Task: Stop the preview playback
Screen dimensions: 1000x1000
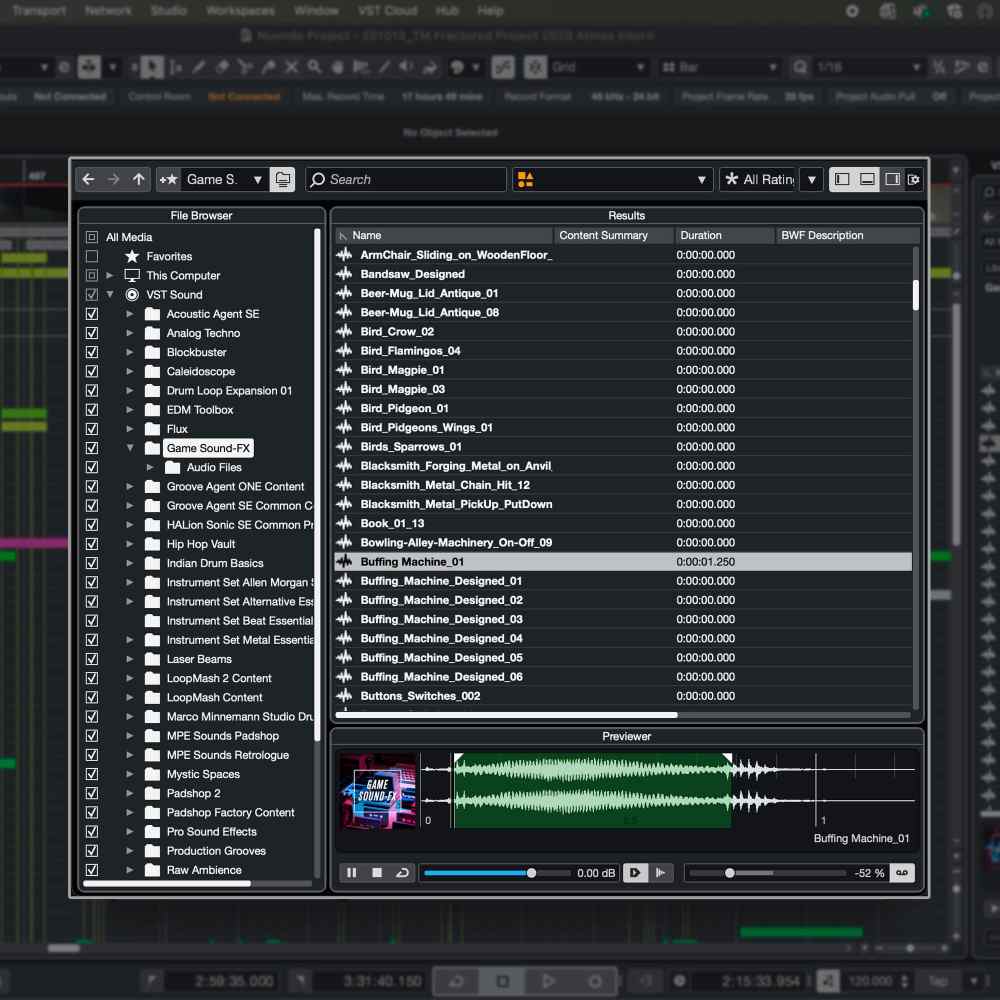Action: pyautogui.click(x=377, y=873)
